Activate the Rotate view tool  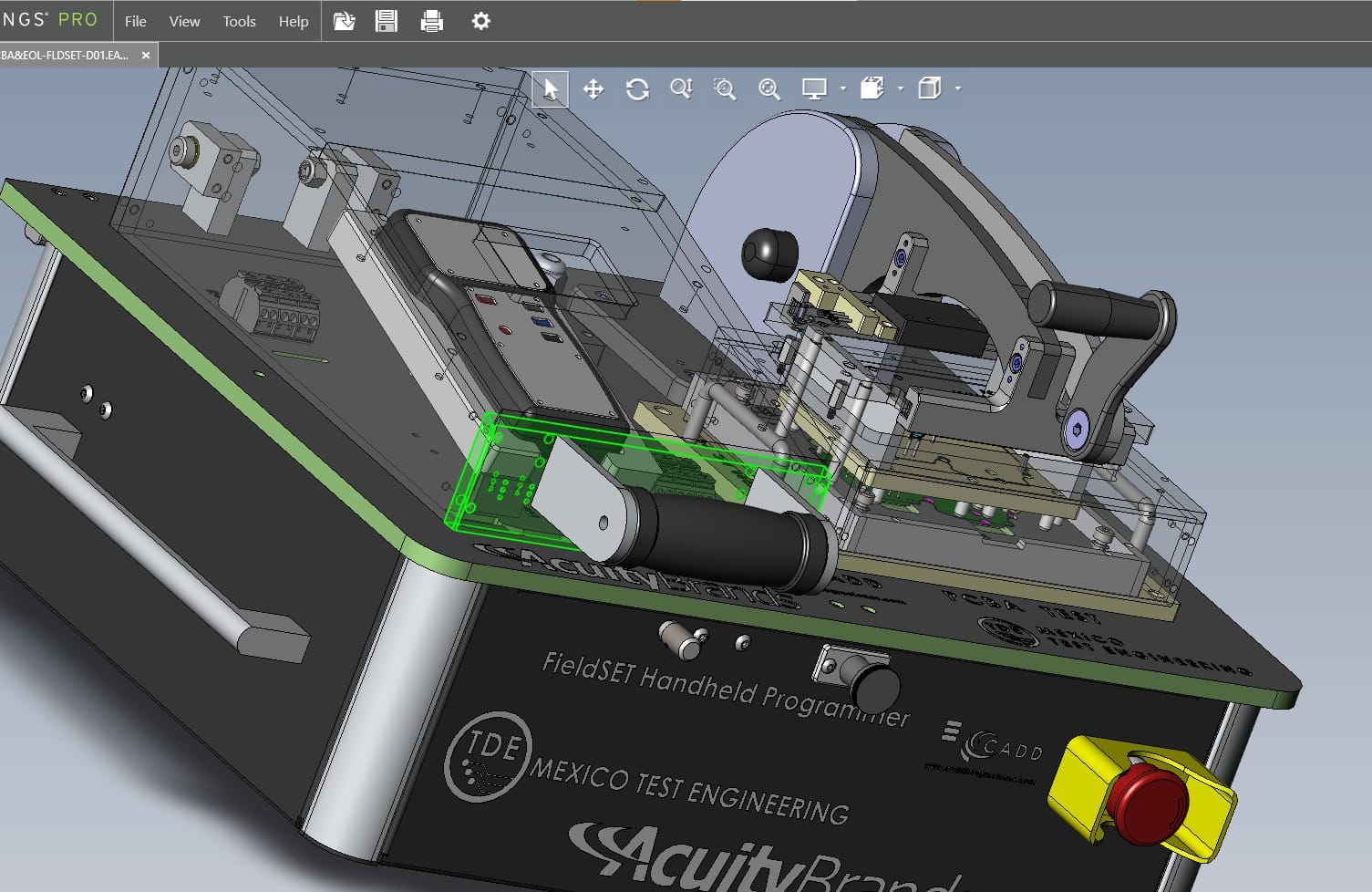click(637, 89)
